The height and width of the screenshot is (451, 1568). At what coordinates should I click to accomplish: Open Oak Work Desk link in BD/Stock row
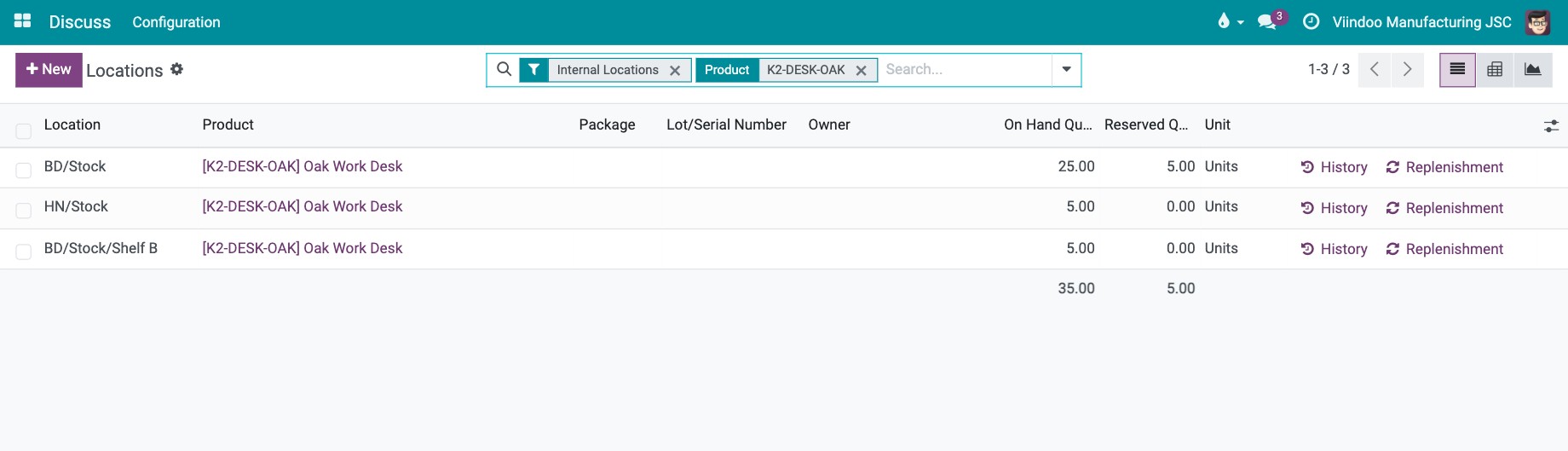coord(302,167)
